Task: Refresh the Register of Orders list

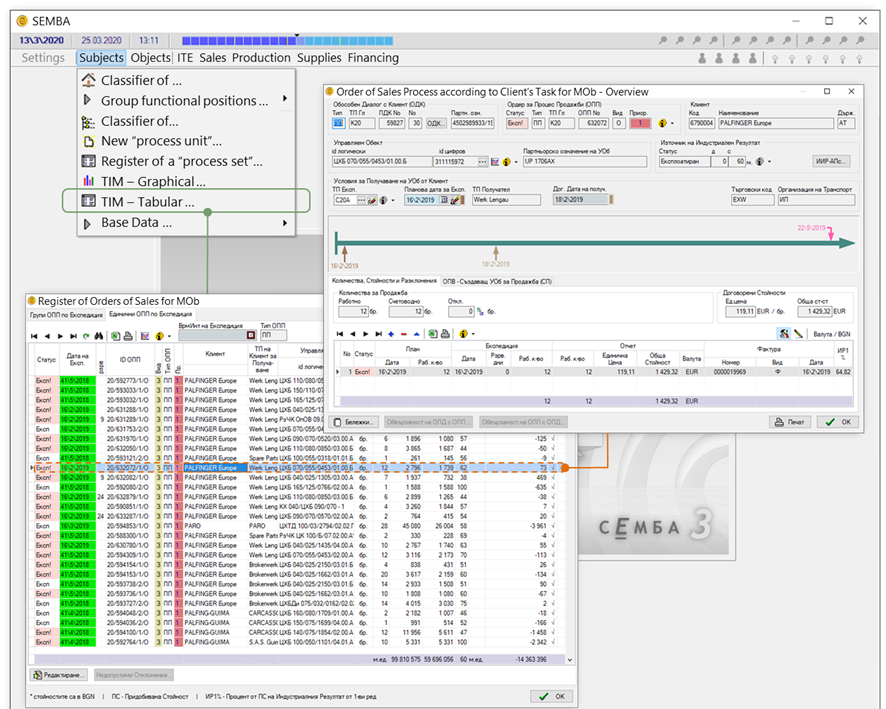Action: point(86,336)
